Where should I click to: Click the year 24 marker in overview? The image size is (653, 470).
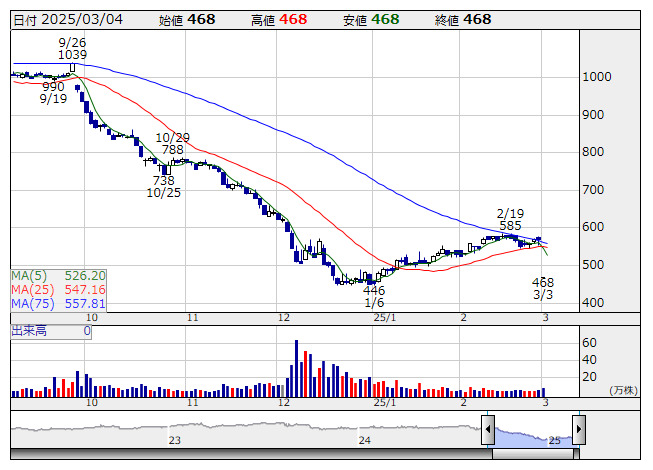(365, 440)
